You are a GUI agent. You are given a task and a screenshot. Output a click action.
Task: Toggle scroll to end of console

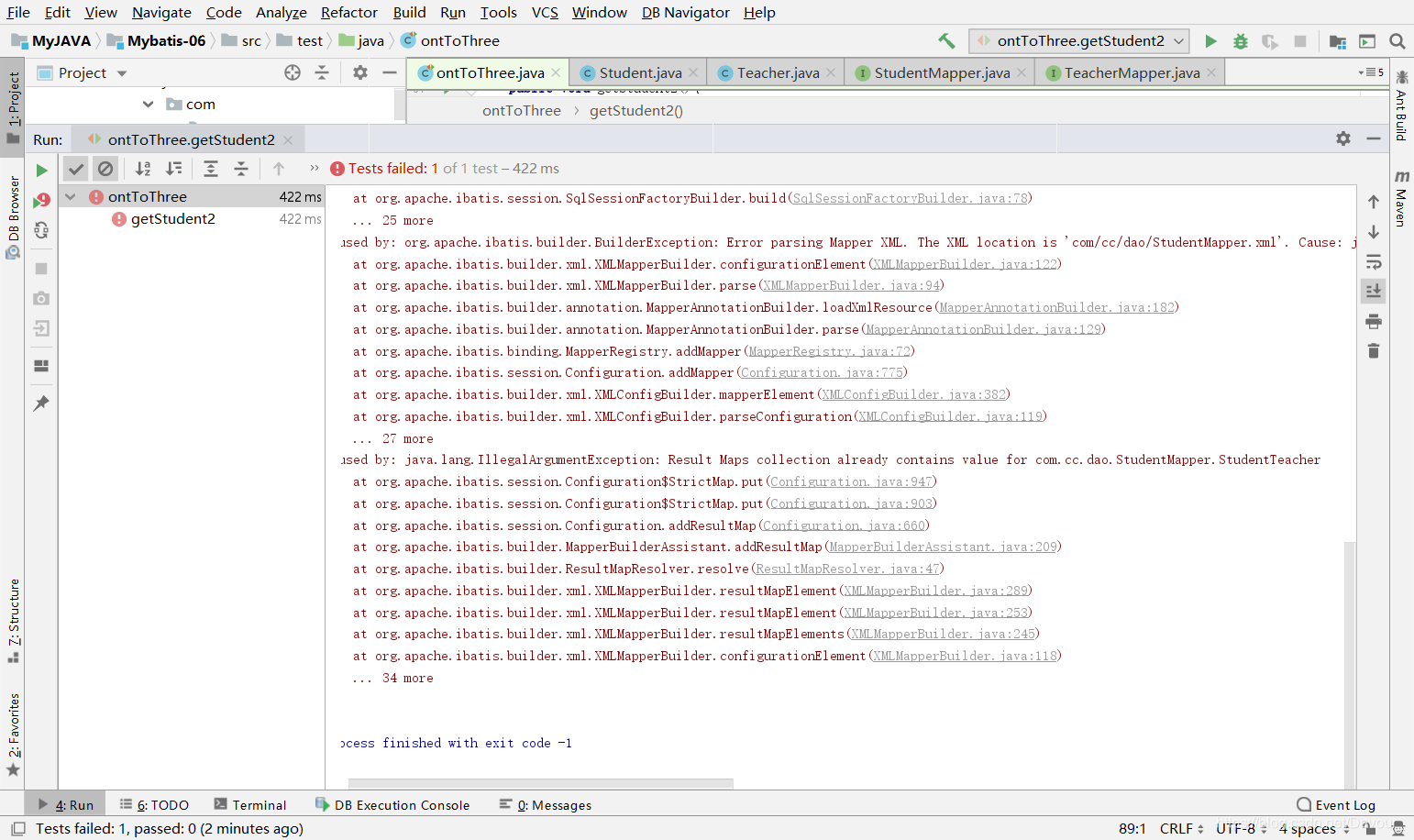1374,291
